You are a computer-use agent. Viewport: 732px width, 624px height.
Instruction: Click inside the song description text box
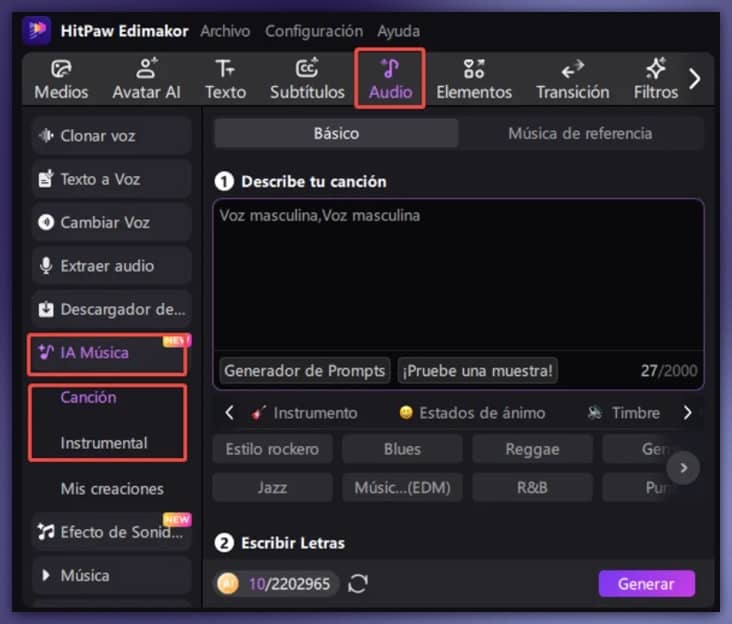[x=458, y=275]
